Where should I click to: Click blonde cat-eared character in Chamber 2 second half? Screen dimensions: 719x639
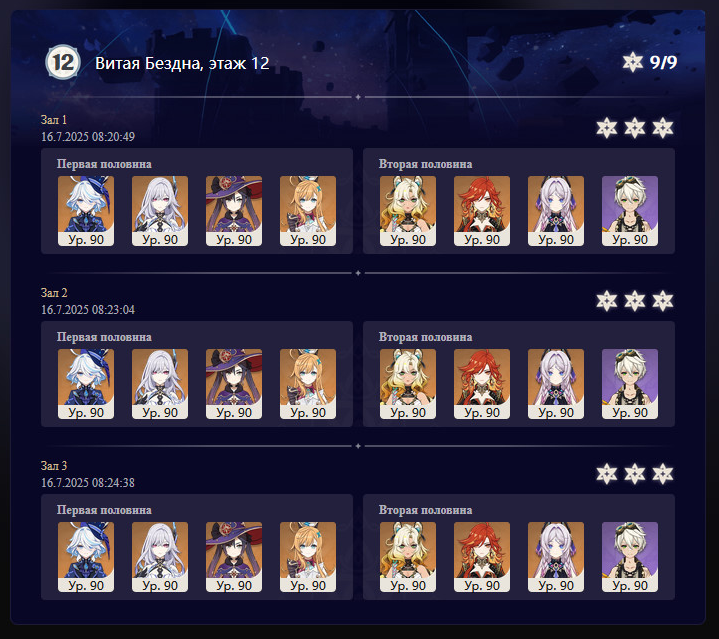[x=408, y=384]
